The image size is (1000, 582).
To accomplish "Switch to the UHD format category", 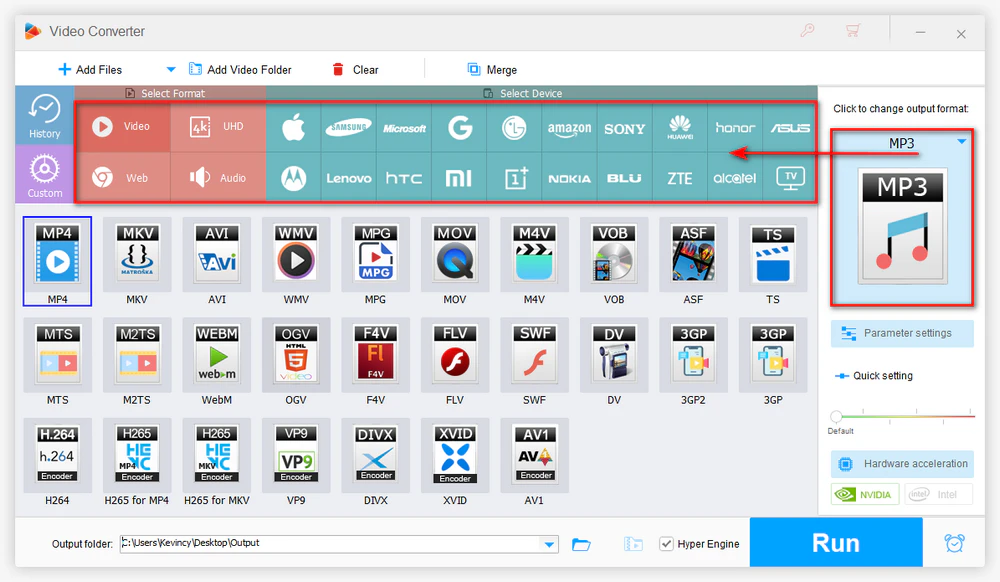I will [218, 126].
